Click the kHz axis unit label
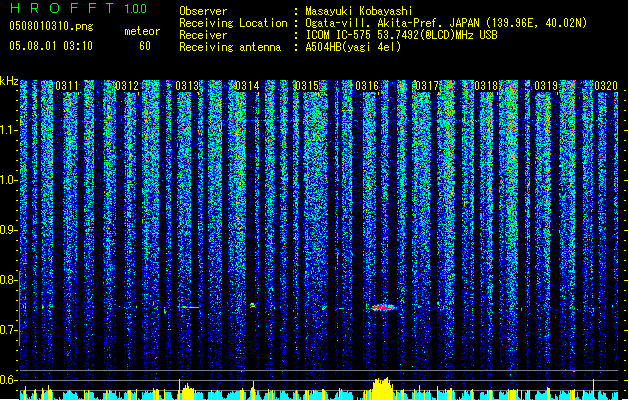This screenshot has height=400, width=629. pos(9,82)
